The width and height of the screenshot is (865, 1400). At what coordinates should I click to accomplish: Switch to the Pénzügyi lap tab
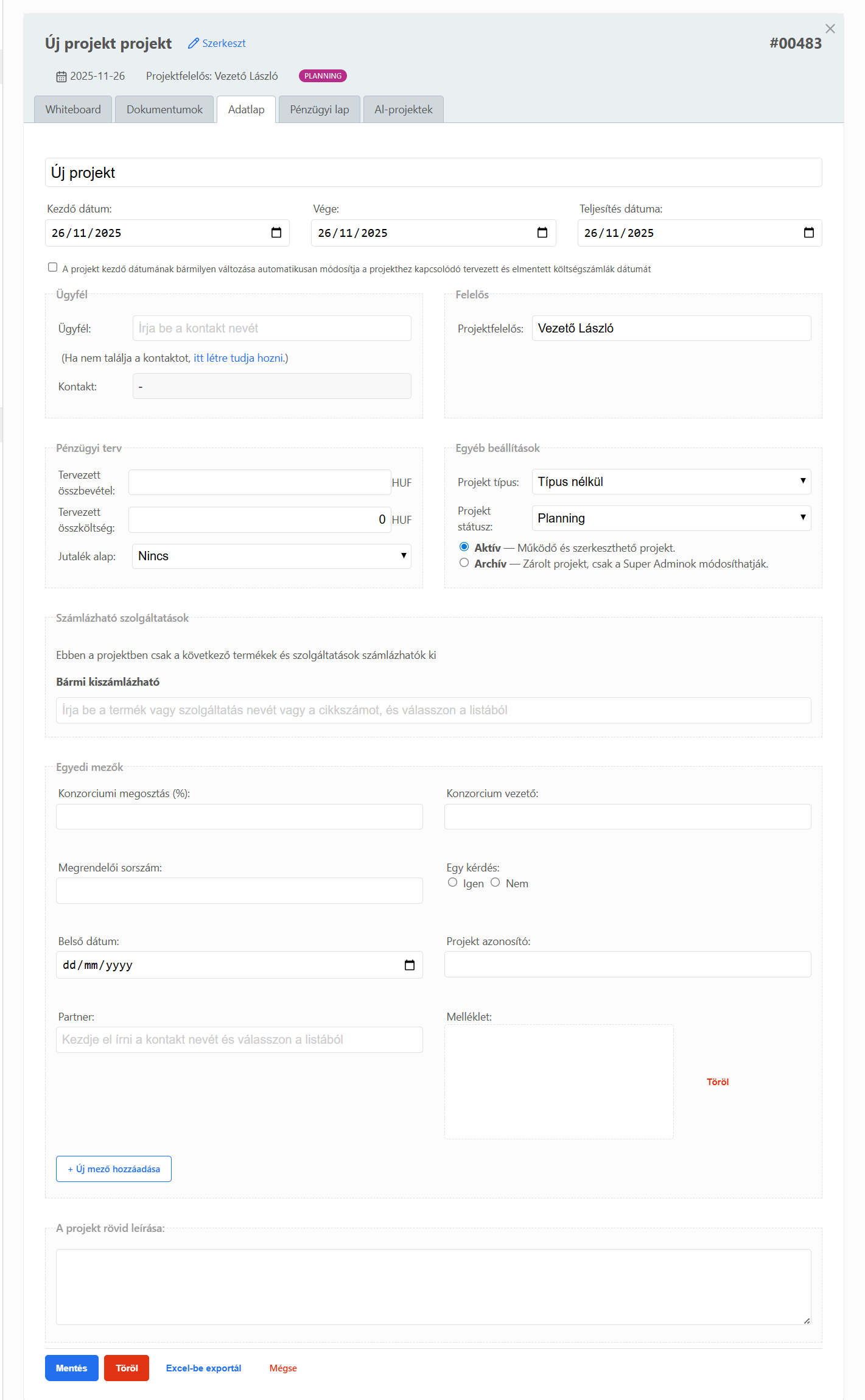pos(319,110)
